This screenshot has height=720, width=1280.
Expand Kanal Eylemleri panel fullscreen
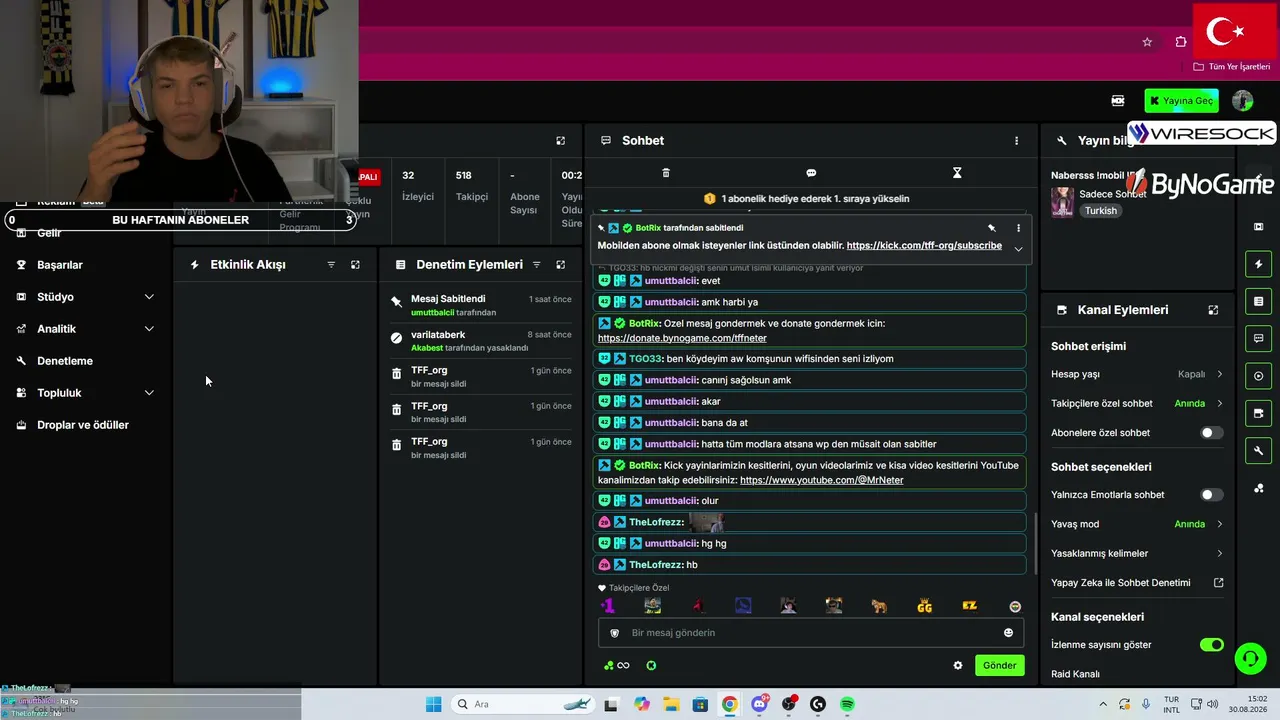point(1213,310)
